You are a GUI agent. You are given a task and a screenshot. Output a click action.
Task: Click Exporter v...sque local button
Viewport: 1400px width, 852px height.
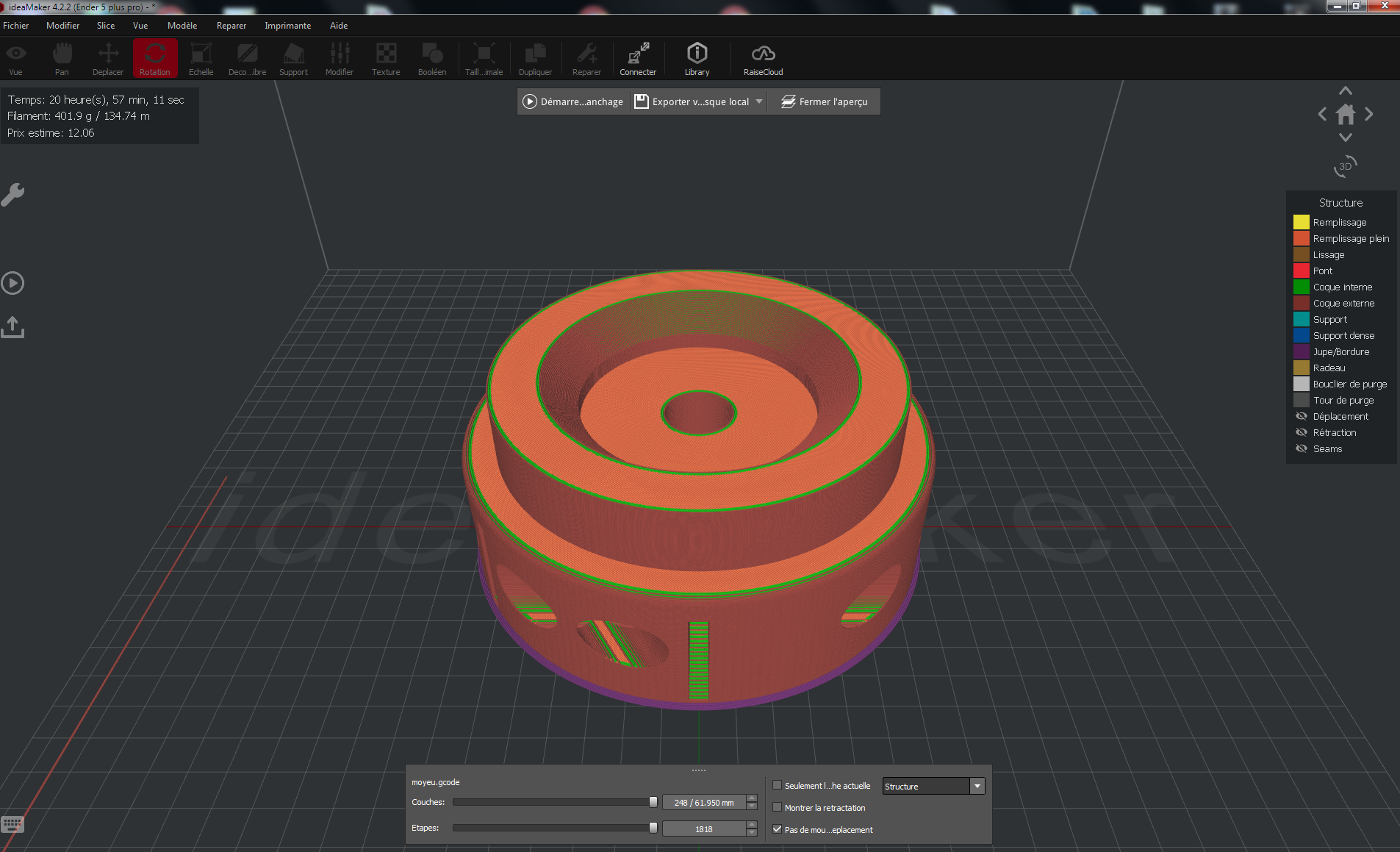tap(692, 101)
